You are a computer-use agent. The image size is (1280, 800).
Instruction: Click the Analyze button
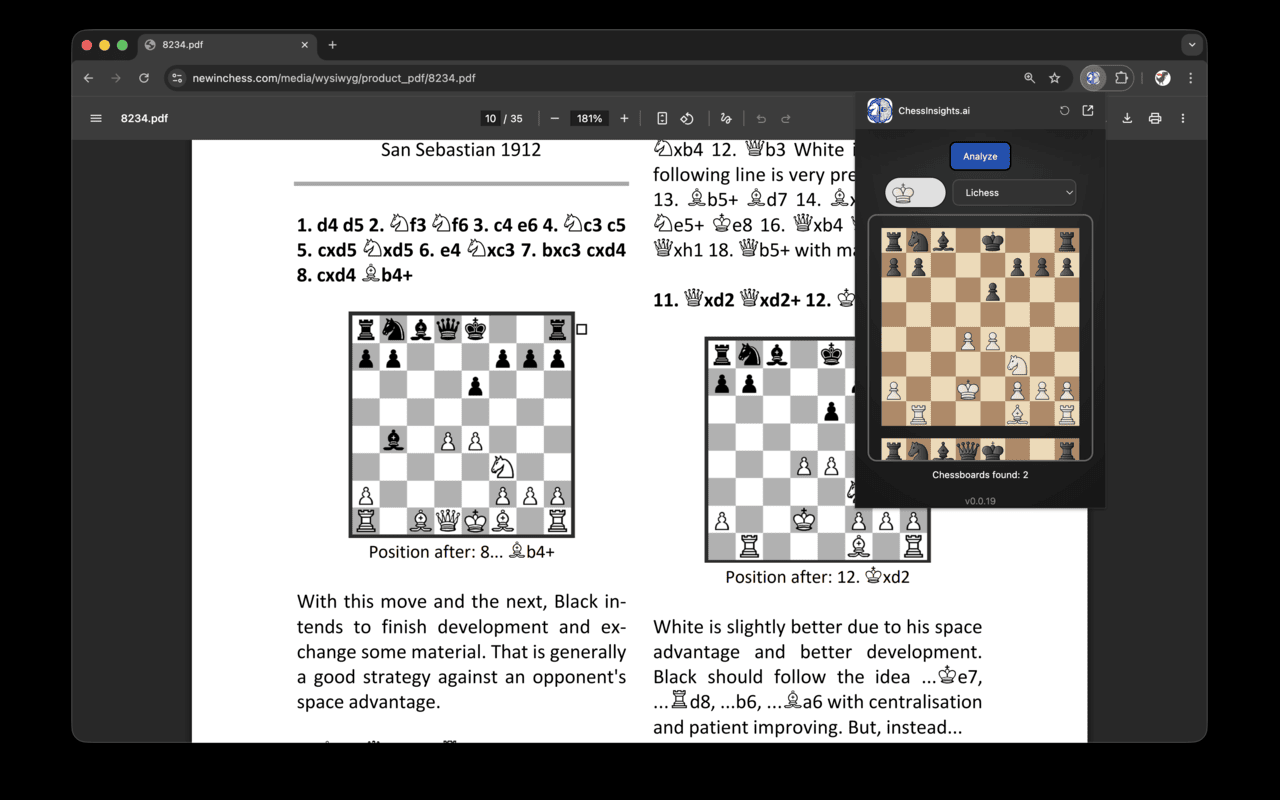pyautogui.click(x=980, y=156)
